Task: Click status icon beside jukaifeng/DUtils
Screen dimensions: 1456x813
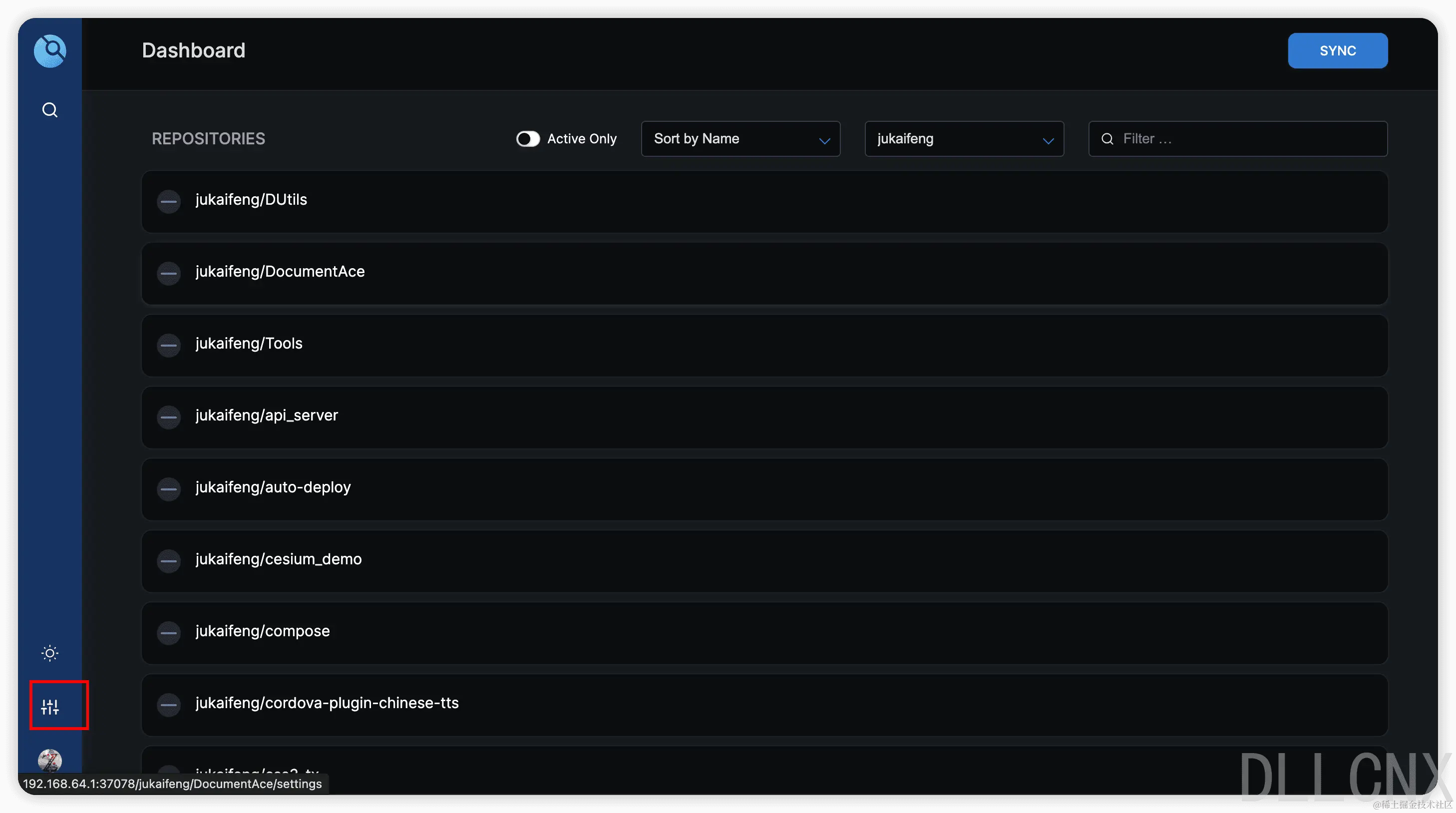Action: (168, 201)
